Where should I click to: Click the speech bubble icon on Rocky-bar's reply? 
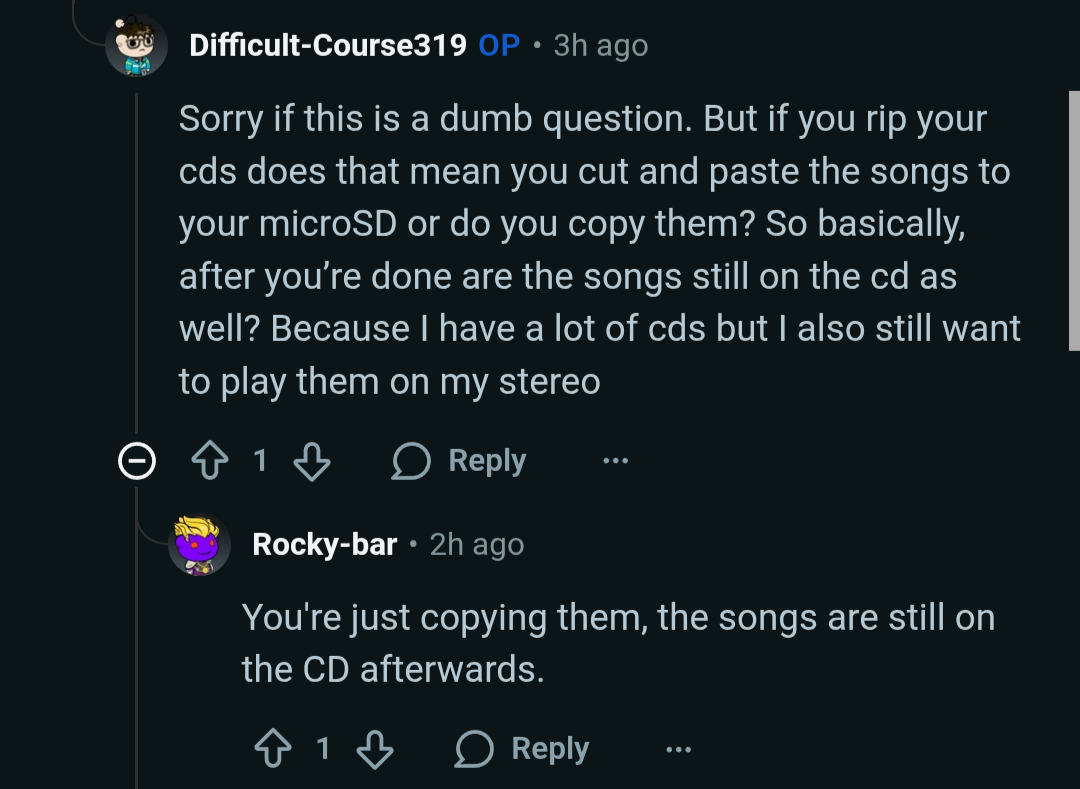(474, 747)
